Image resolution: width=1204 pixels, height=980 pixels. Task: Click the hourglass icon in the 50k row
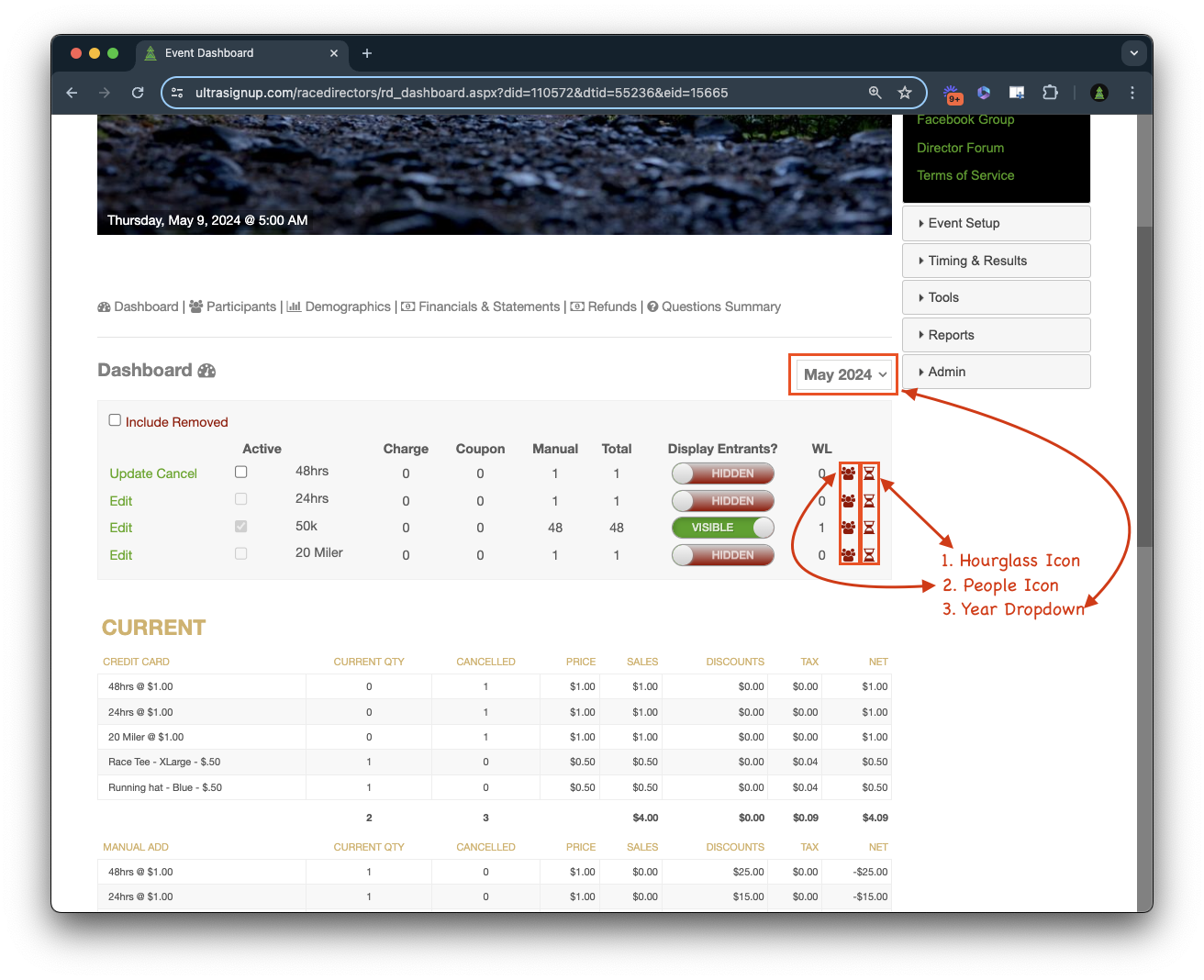pos(869,528)
